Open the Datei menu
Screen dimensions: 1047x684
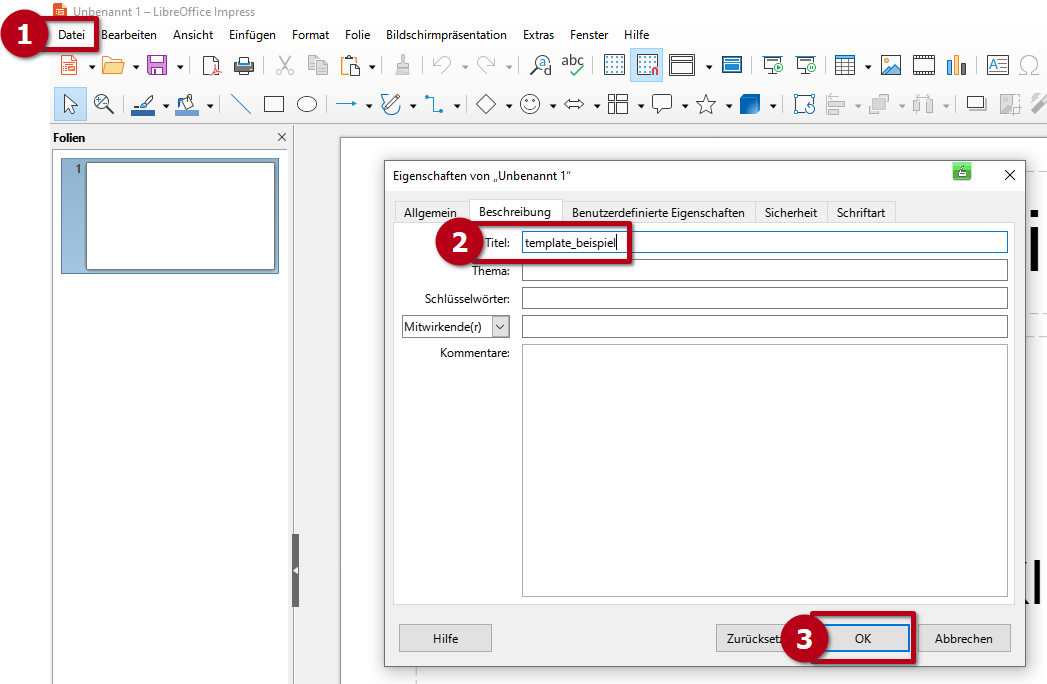pyautogui.click(x=71, y=35)
